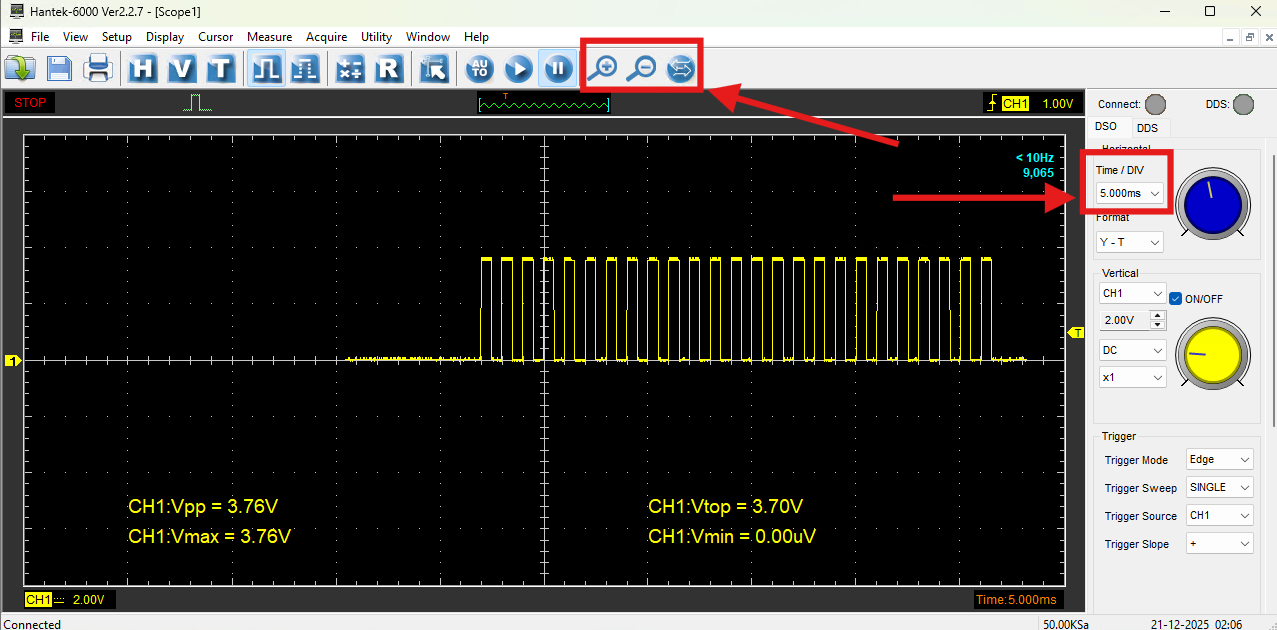Click the red STOP status indicator
Screen dimensions: 1277x630
click(x=30, y=103)
